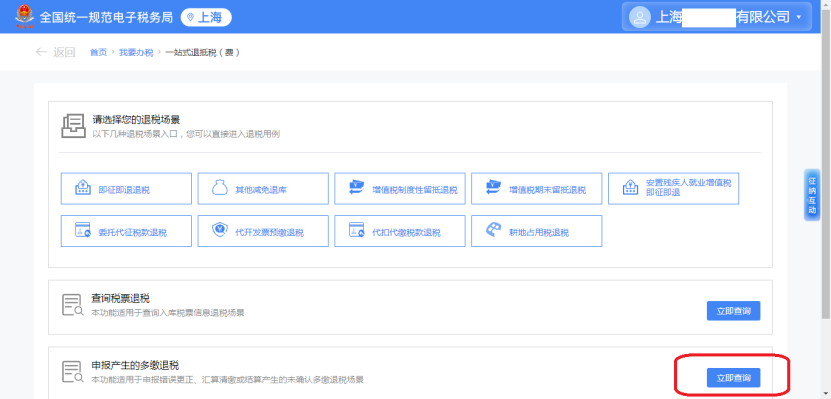Click the 代扣代缴税款退税 icon
Viewport: 831px width, 399px height.
click(x=356, y=230)
